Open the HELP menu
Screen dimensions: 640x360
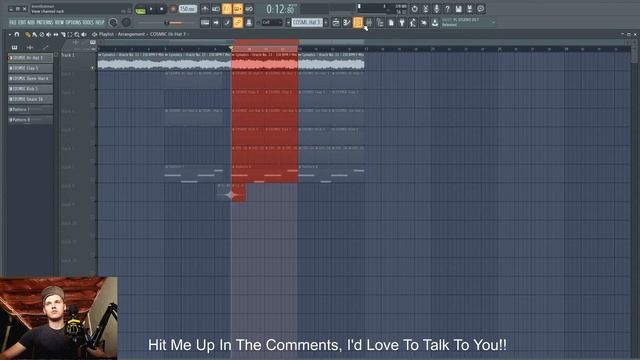tap(100, 22)
